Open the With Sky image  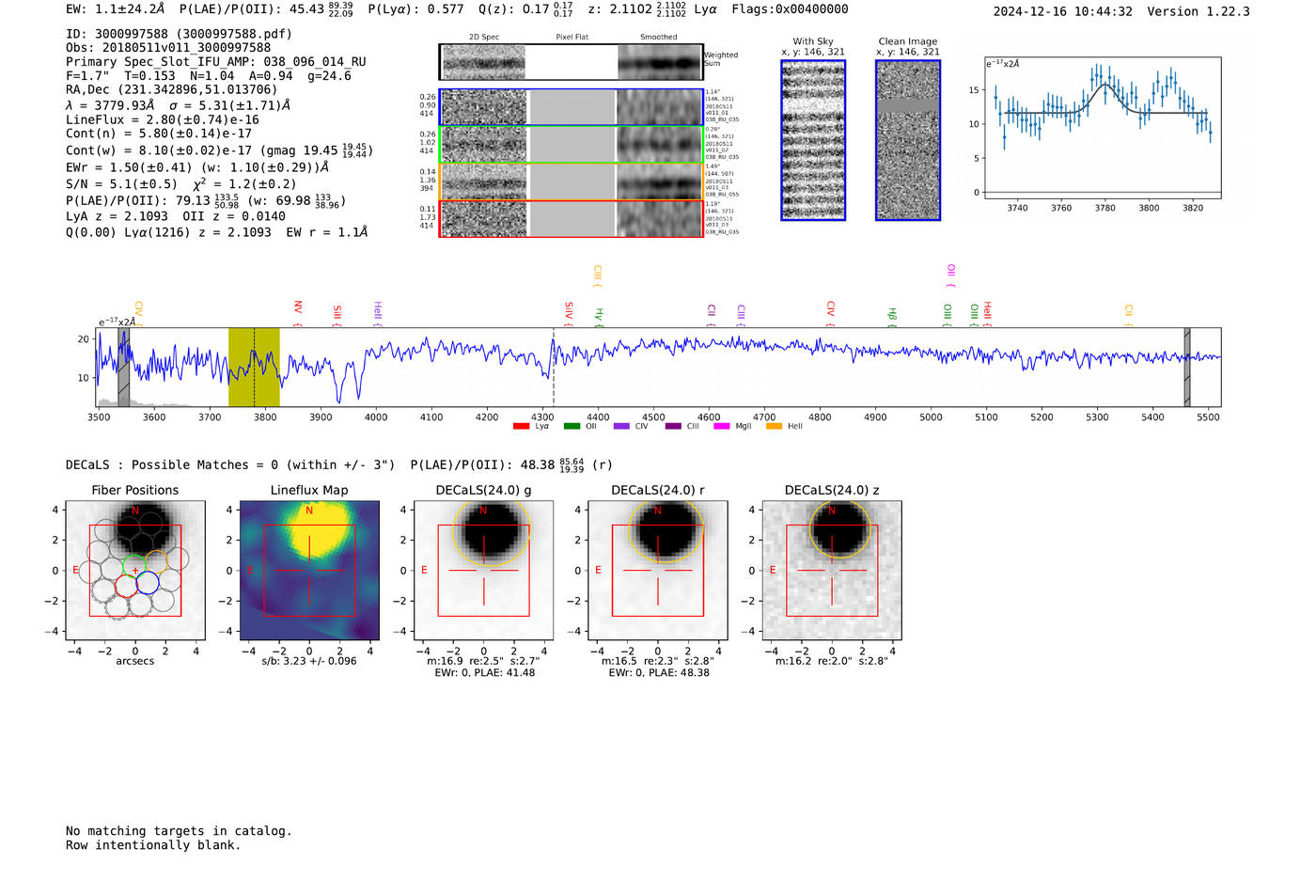813,140
